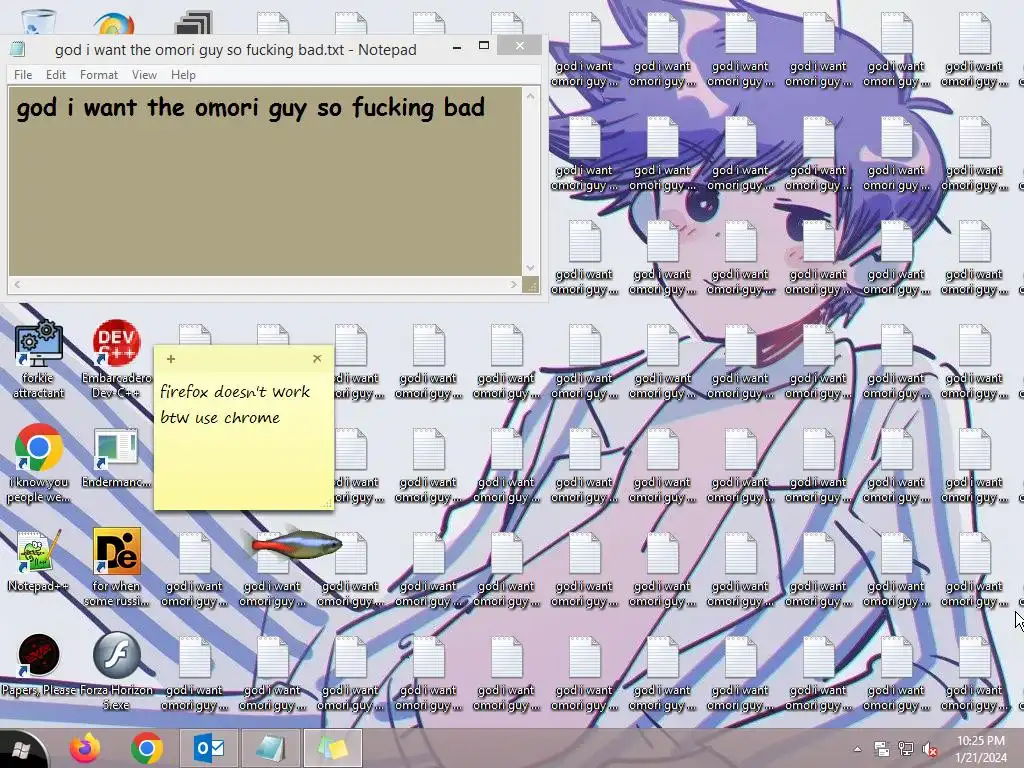The image size is (1024, 768).
Task: Open the File menu in Notepad
Action: [x=23, y=75]
